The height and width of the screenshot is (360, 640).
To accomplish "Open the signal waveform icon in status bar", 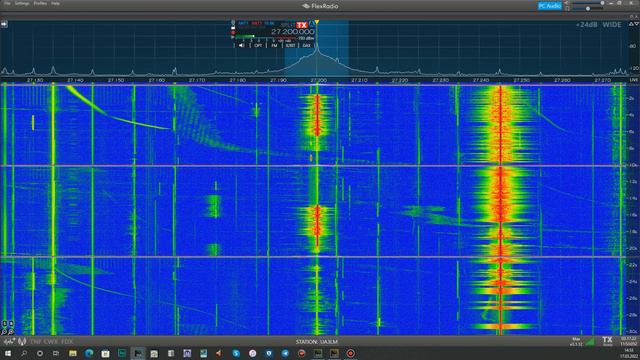I will 9,341.
